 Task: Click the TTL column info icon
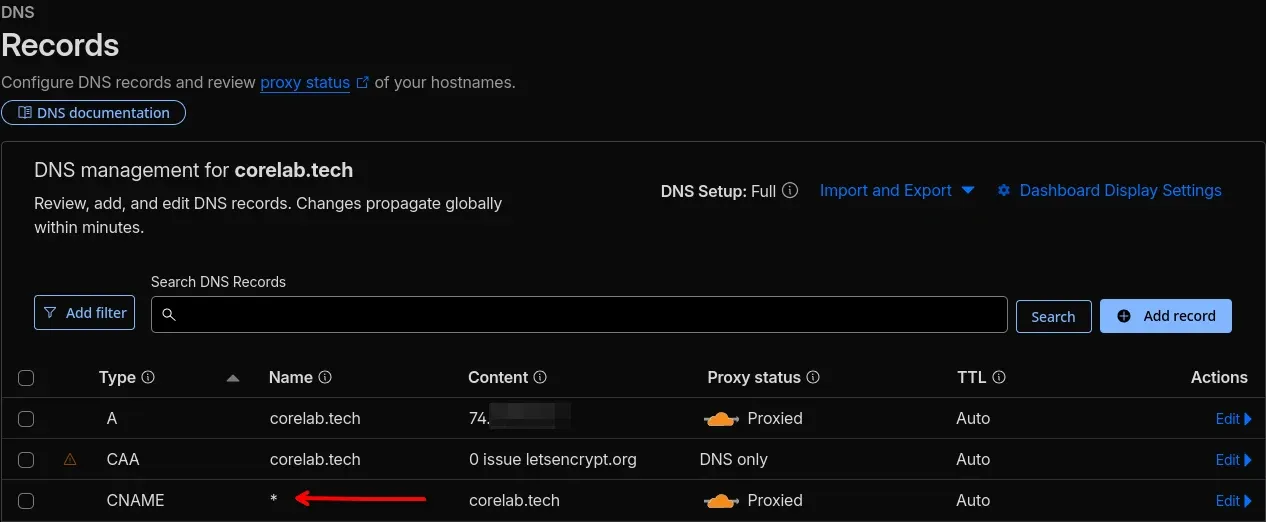pyautogui.click(x=999, y=378)
